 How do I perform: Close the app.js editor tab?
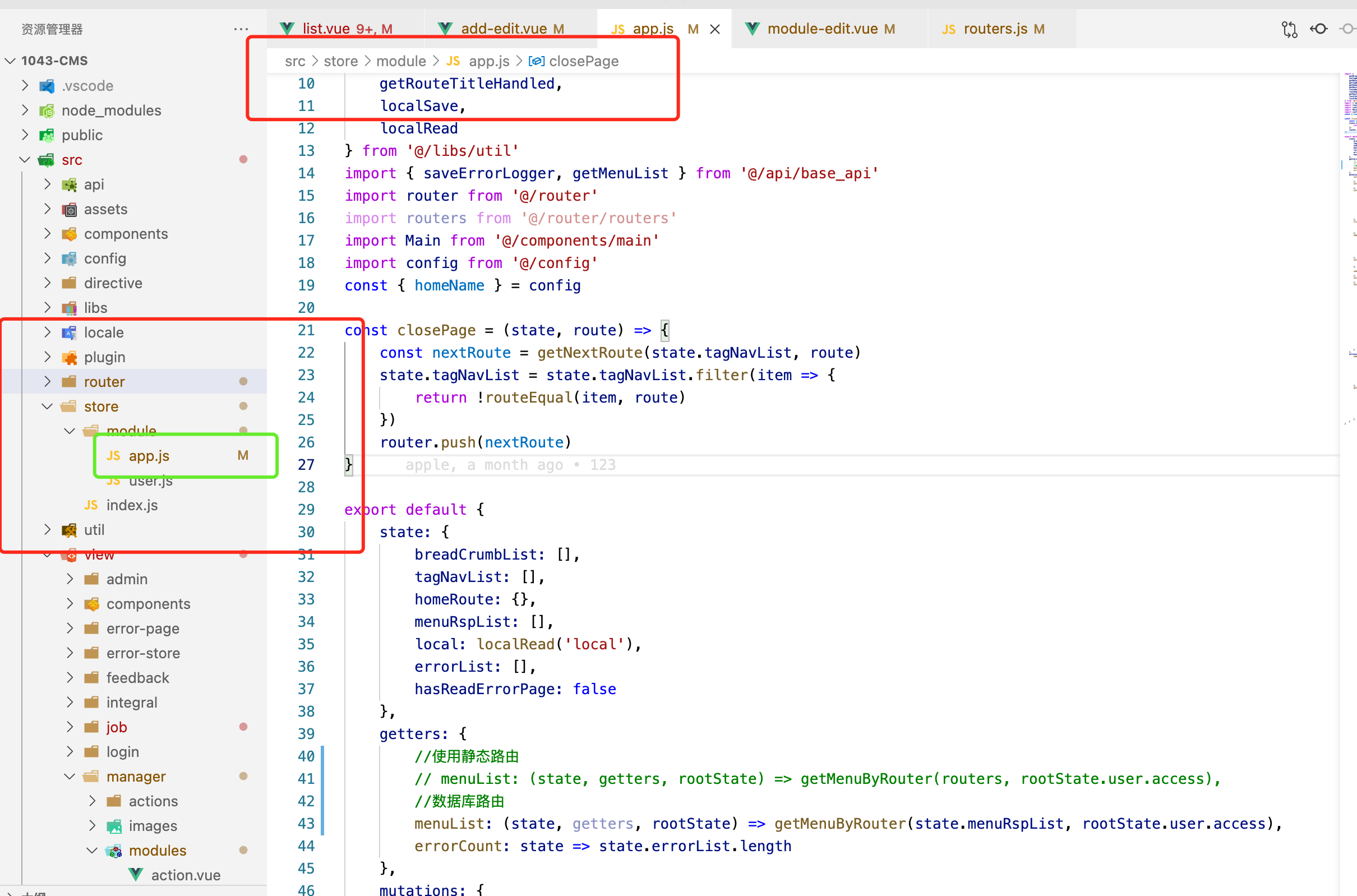[x=715, y=29]
